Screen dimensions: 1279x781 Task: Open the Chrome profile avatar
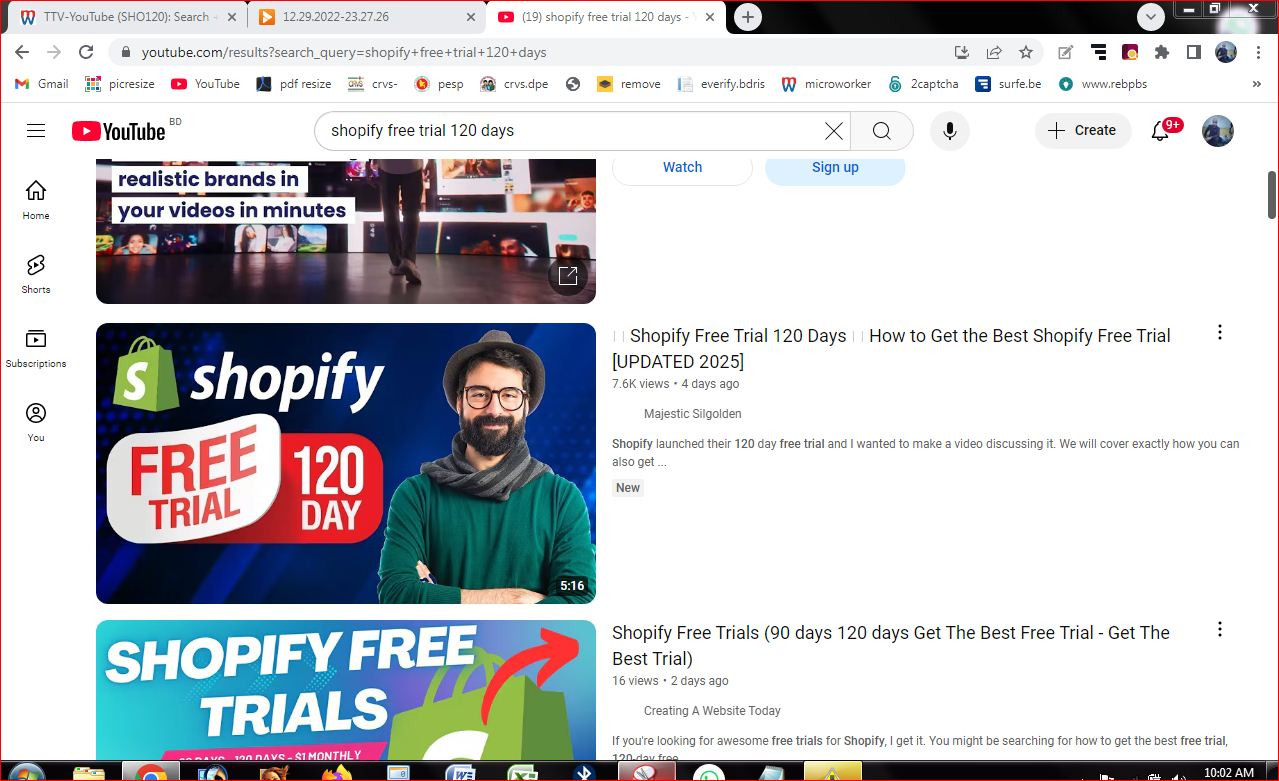coord(1226,52)
